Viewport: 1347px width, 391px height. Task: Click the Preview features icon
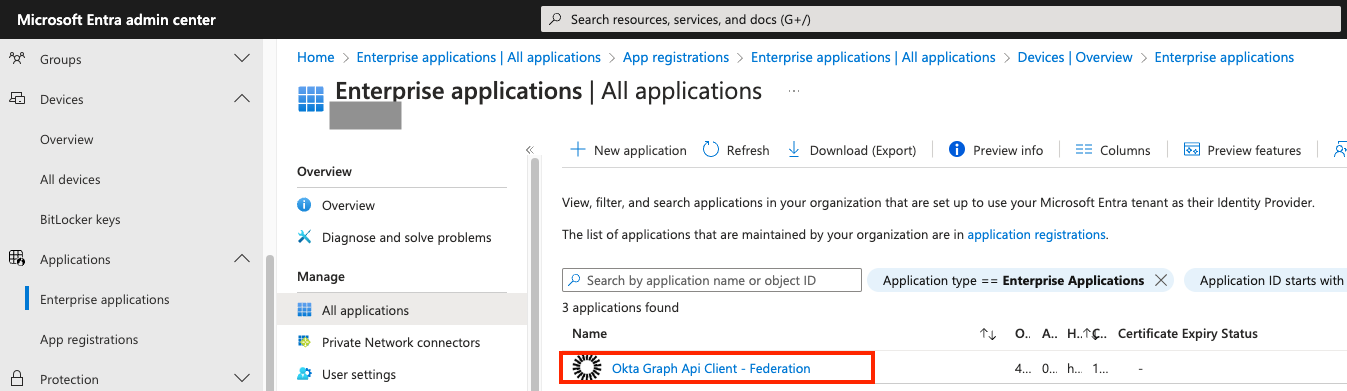(1191, 150)
